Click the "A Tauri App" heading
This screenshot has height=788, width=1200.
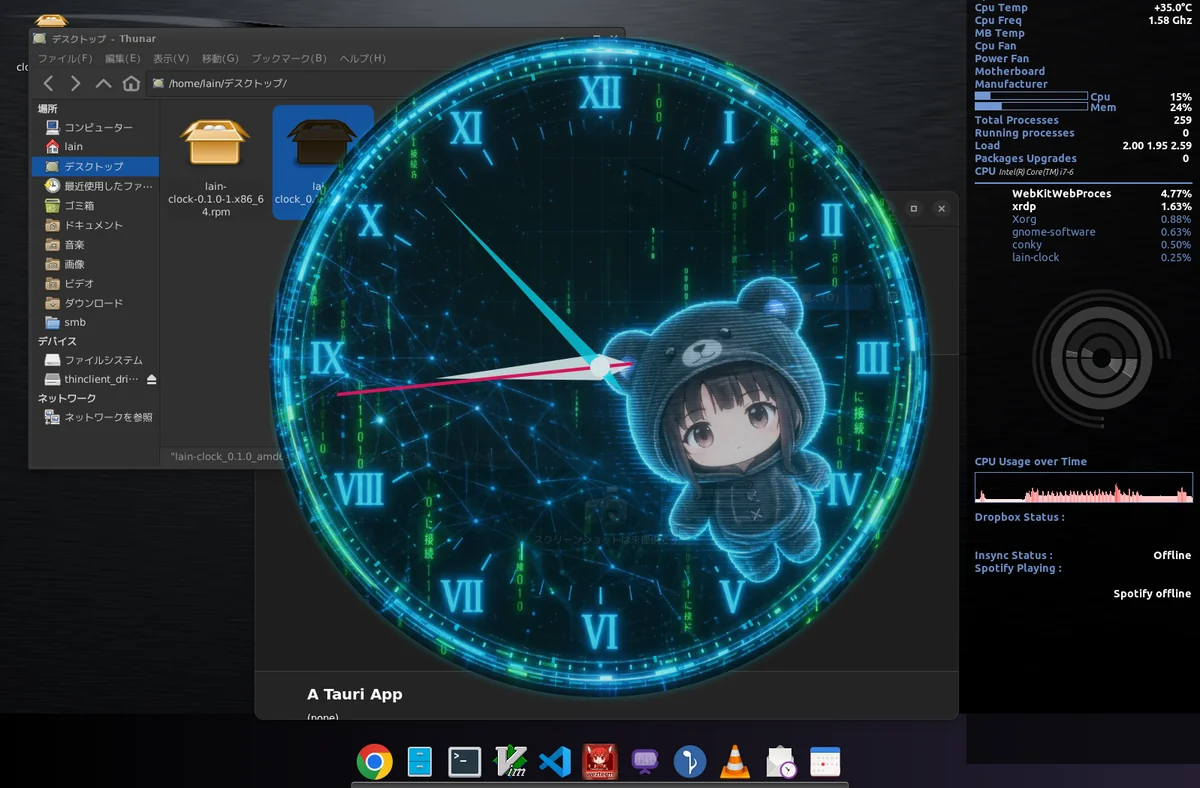click(355, 694)
